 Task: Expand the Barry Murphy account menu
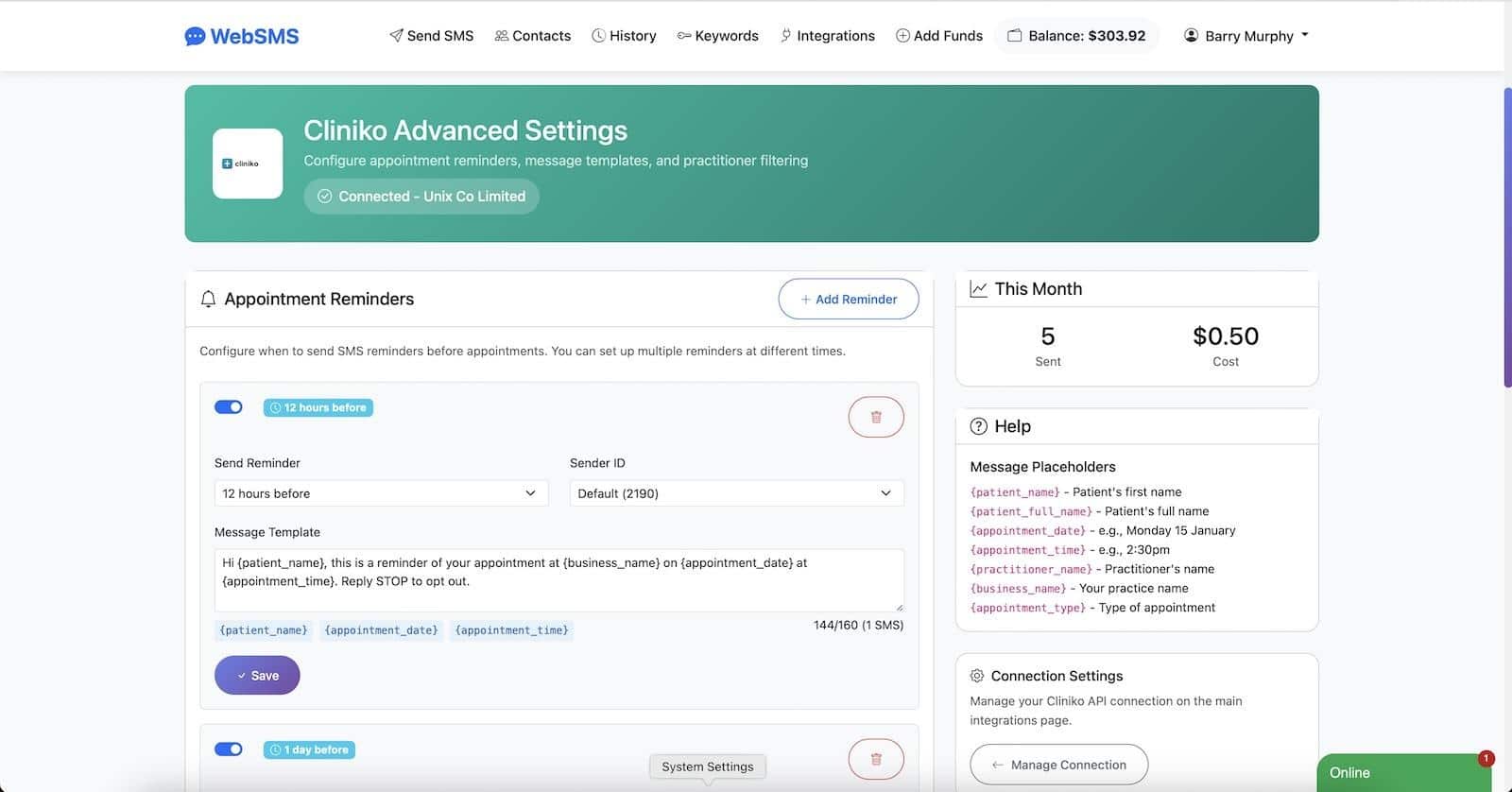coord(1246,36)
